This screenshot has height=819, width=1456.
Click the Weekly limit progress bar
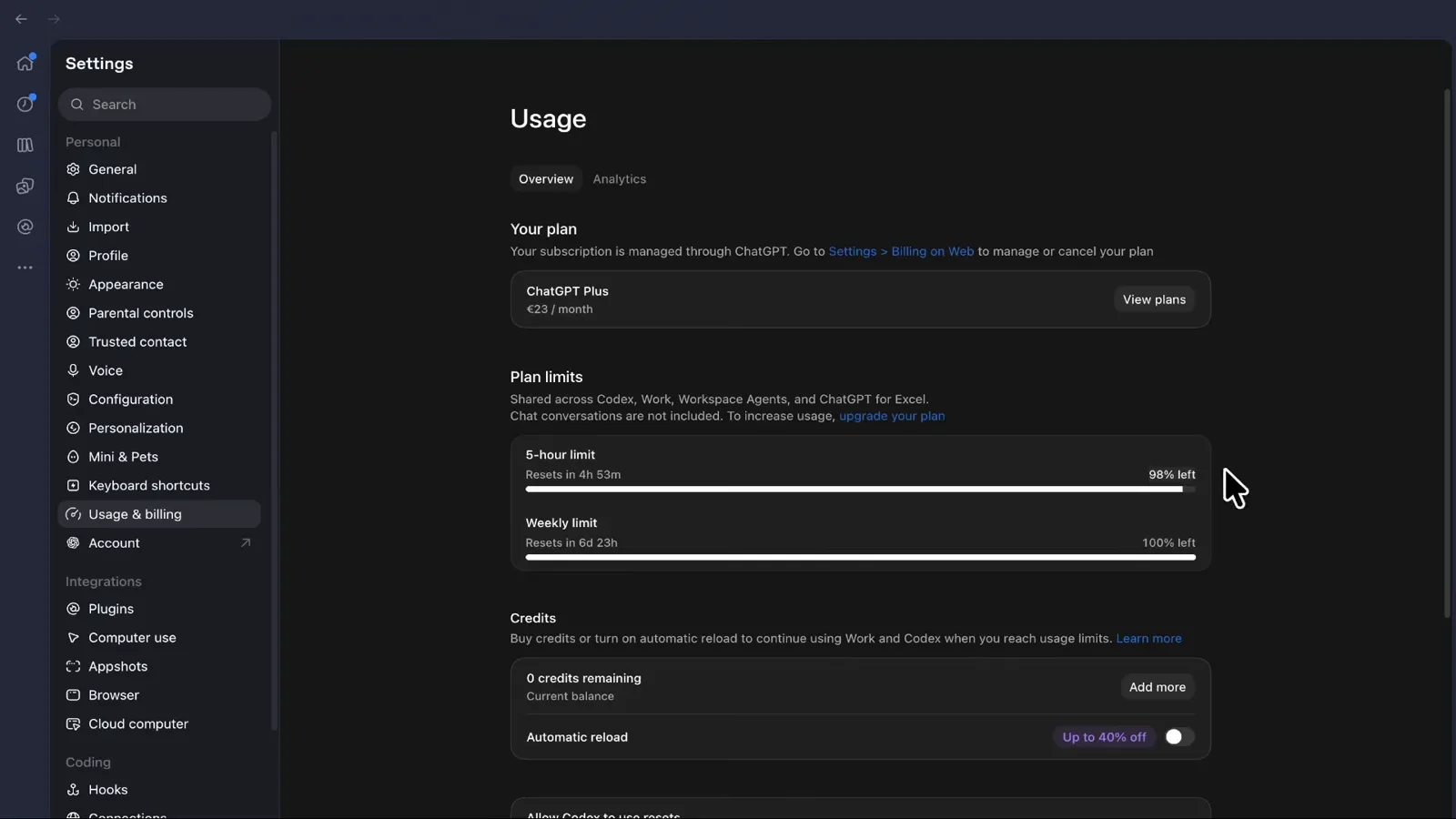point(860,558)
